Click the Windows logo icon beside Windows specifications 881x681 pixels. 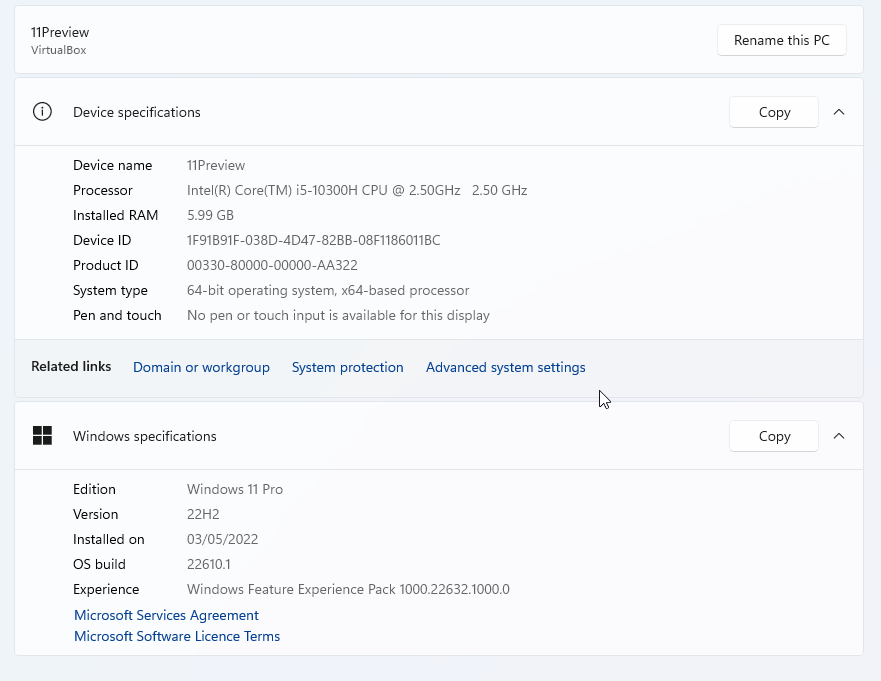[x=42, y=435]
